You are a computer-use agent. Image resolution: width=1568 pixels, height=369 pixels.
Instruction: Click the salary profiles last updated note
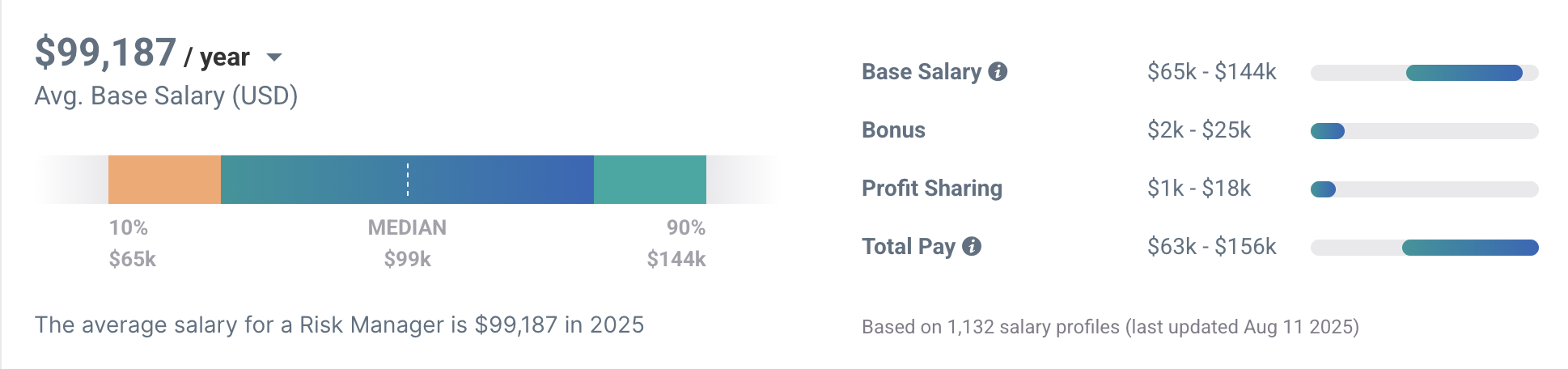1110,327
